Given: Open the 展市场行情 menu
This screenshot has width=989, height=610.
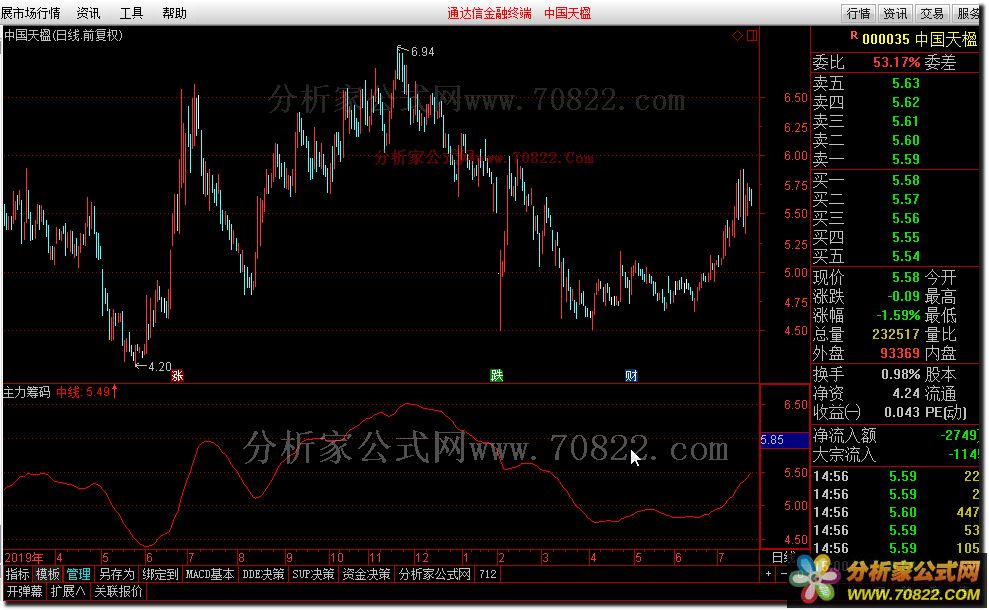Looking at the screenshot, I should pos(30,13).
